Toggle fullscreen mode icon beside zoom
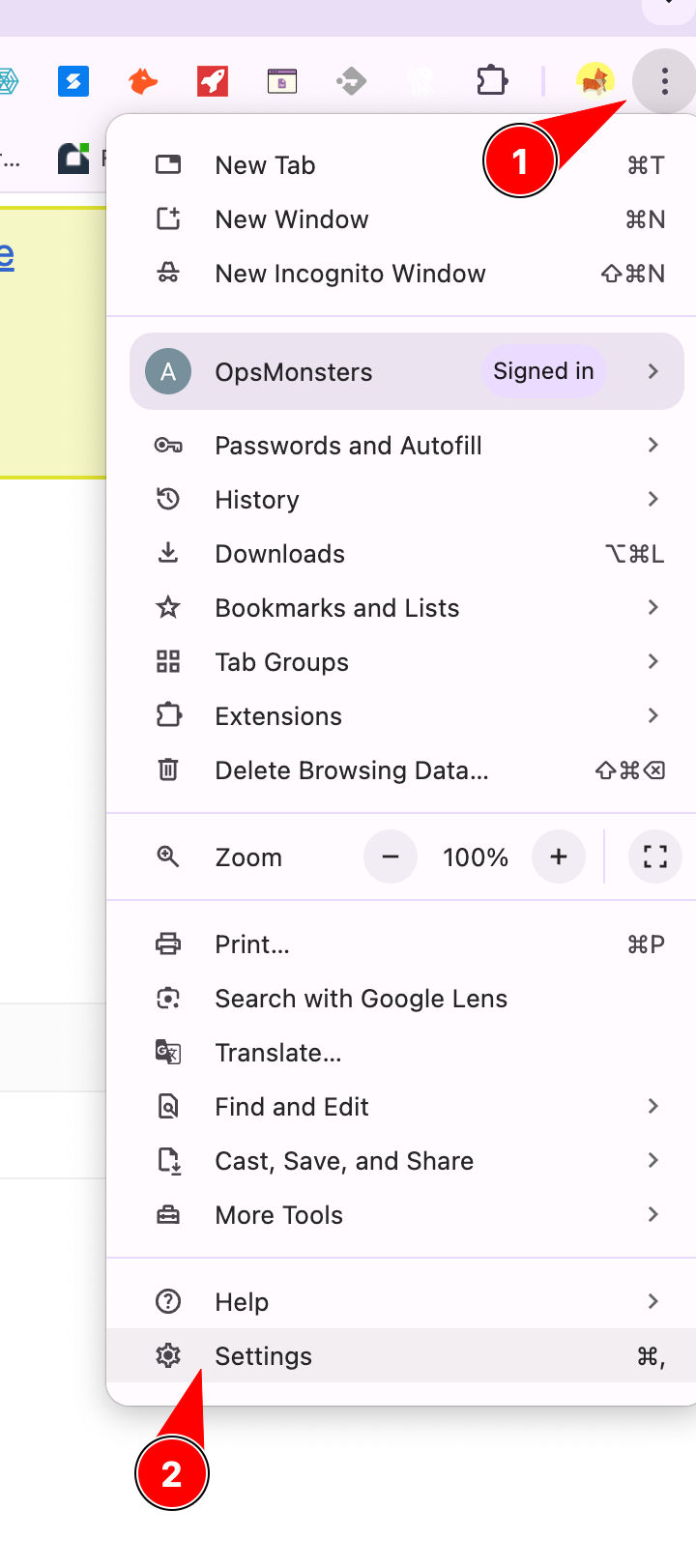Image resolution: width=696 pixels, height=1568 pixels. click(x=654, y=857)
